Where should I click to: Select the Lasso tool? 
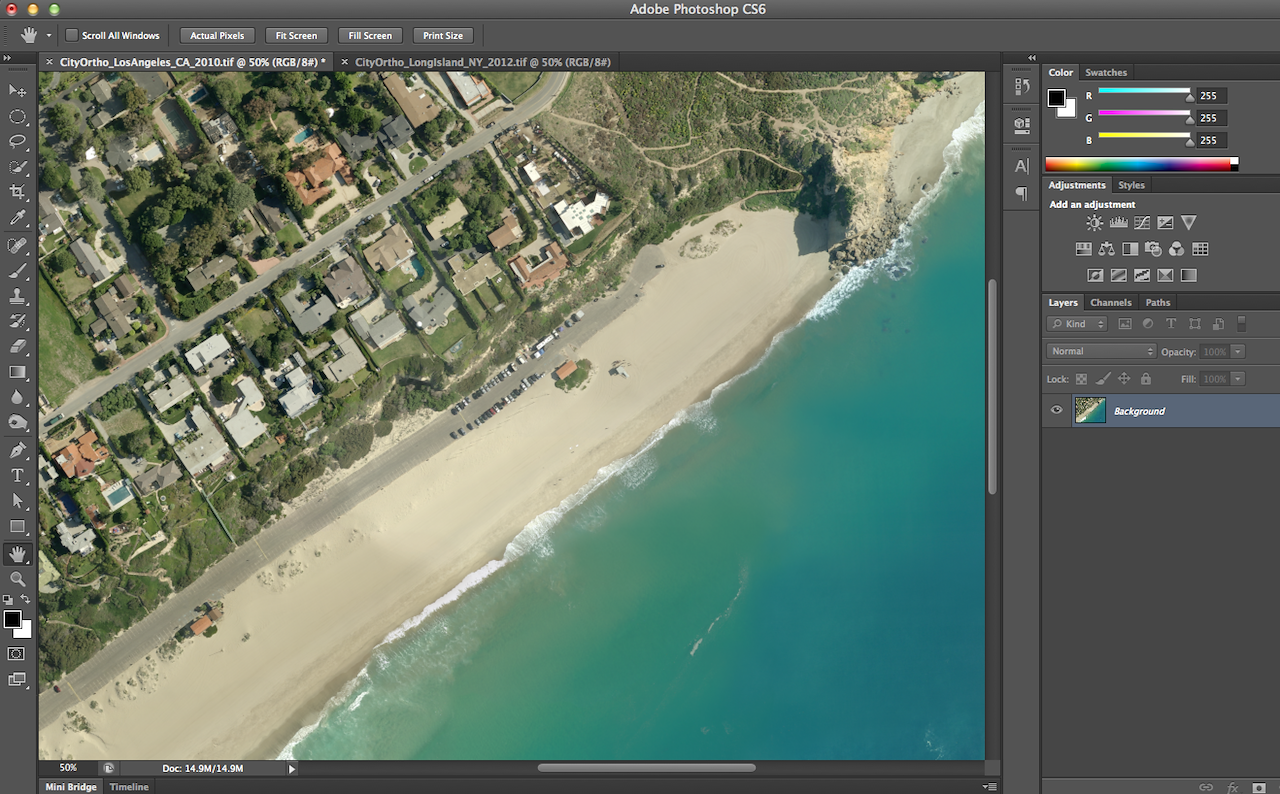[17, 142]
